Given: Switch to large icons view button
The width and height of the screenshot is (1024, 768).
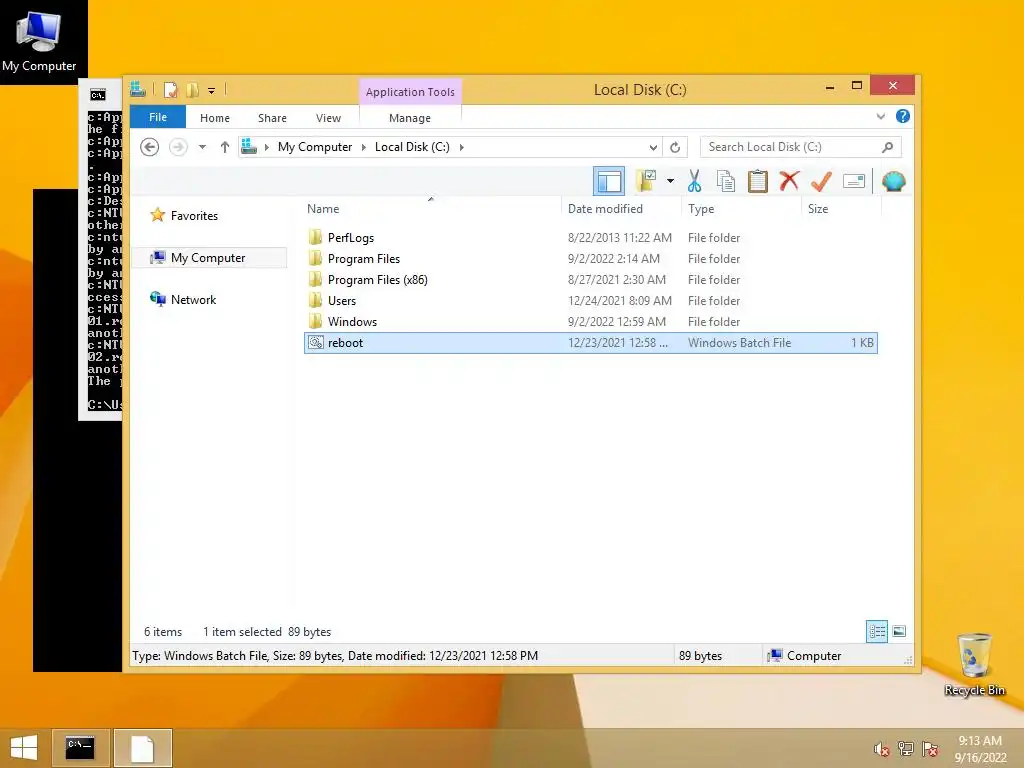Looking at the screenshot, I should click(899, 632).
